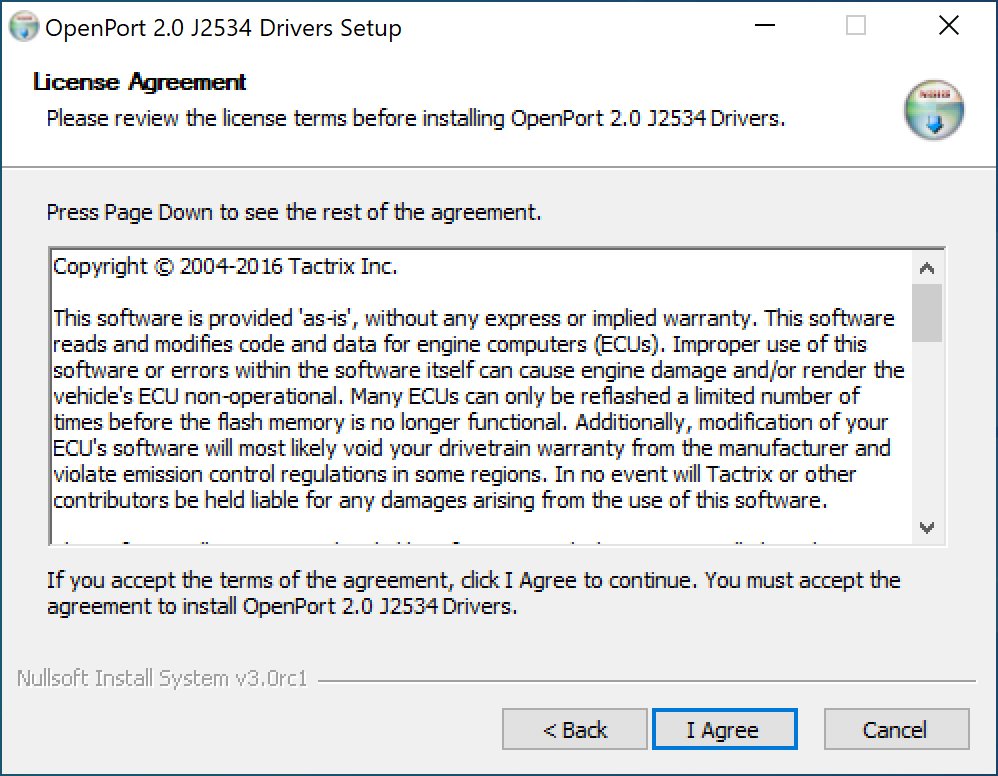Image resolution: width=998 pixels, height=776 pixels.
Task: Click the license text scroll-down arrow
Action: tap(927, 527)
